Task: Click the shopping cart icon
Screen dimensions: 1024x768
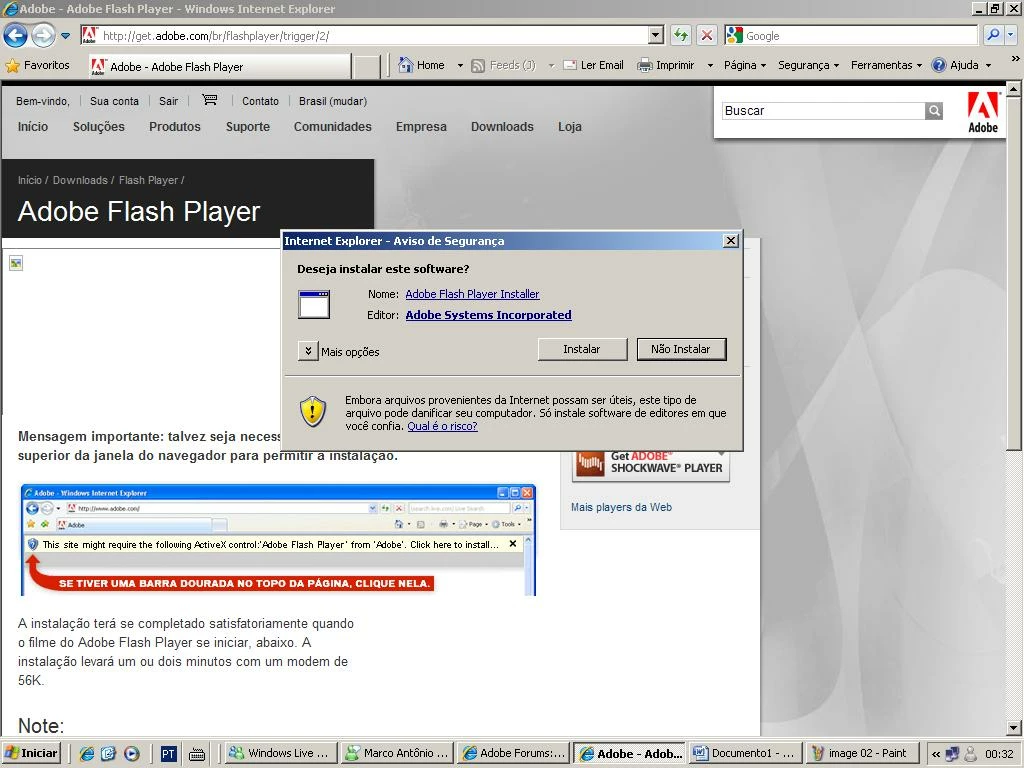Action: [210, 100]
